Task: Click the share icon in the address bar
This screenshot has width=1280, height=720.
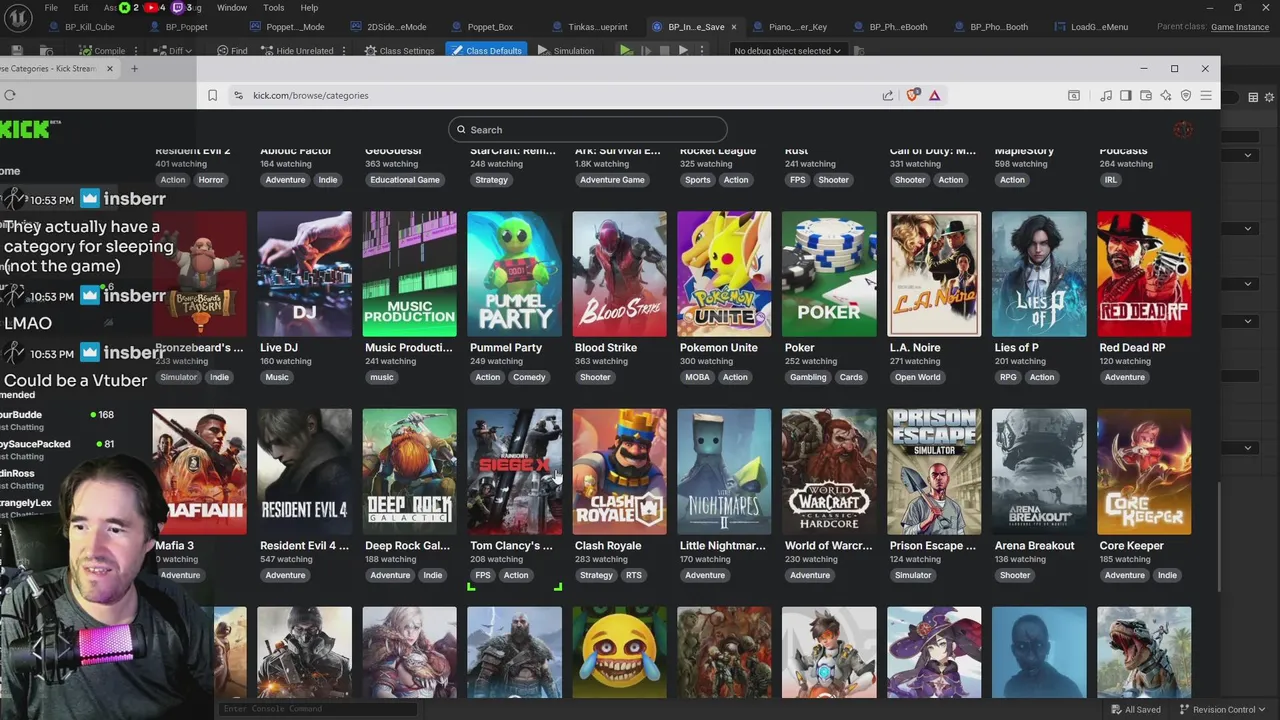Action: click(x=888, y=95)
